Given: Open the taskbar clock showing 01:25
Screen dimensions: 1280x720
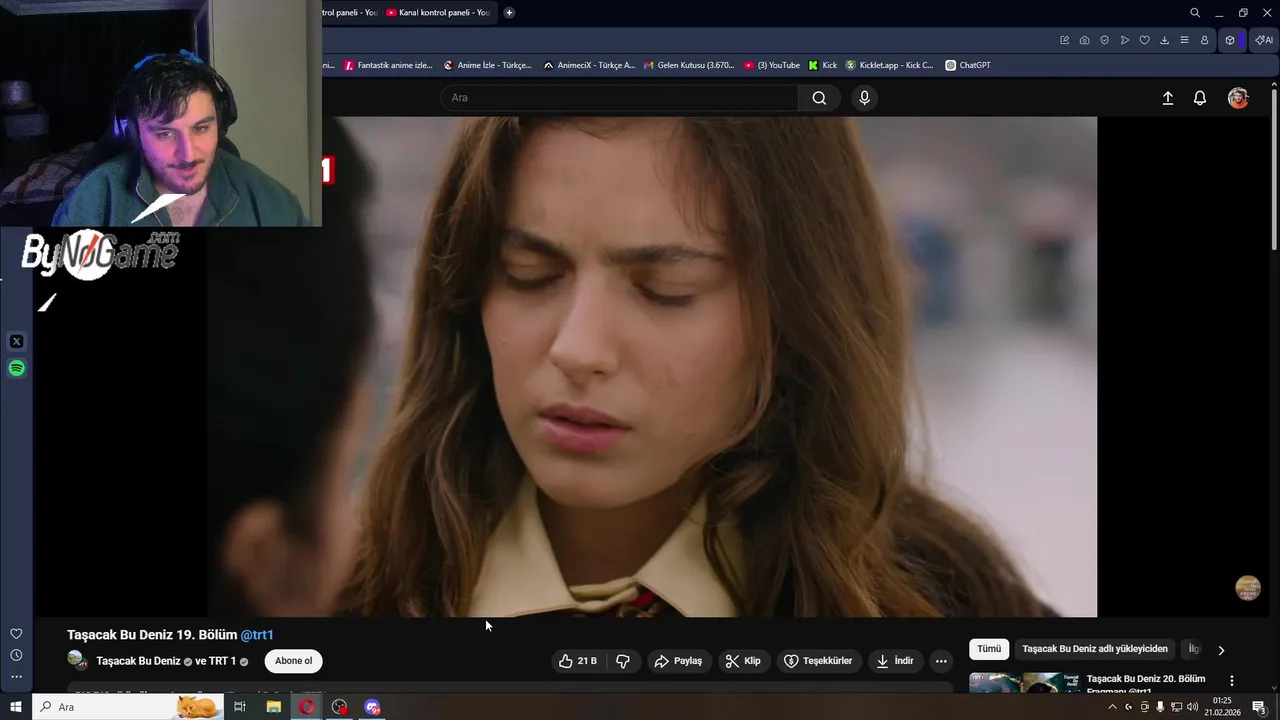Looking at the screenshot, I should (1222, 707).
